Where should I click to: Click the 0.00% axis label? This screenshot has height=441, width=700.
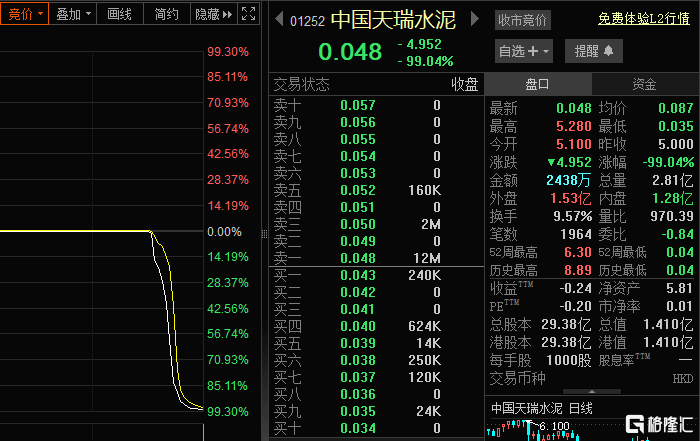point(224,232)
